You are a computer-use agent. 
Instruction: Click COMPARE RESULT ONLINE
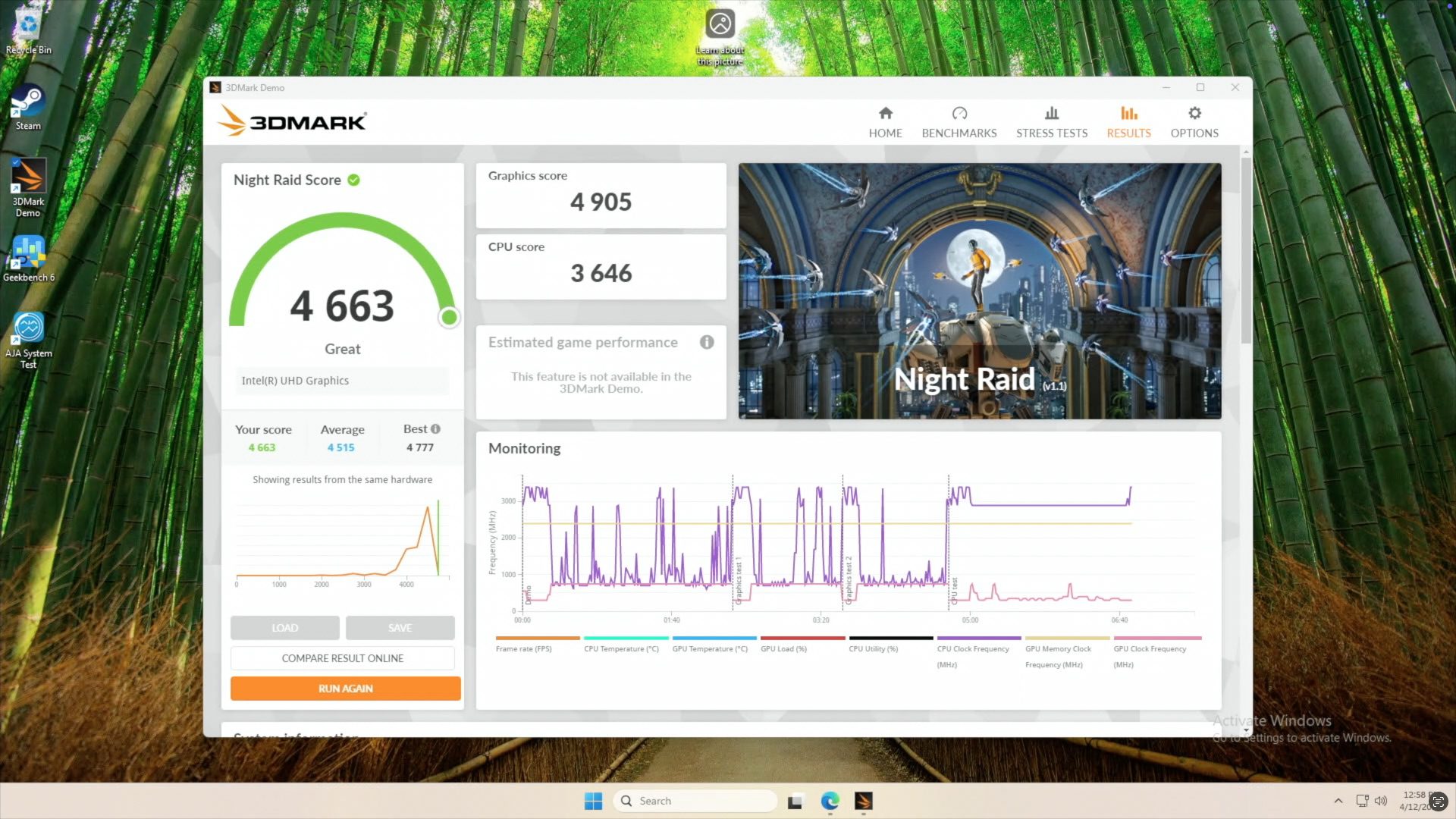point(343,657)
